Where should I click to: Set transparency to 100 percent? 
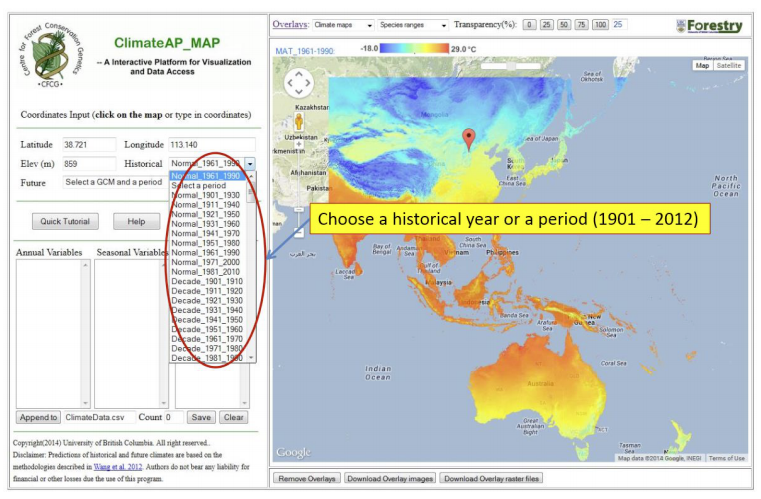600,25
